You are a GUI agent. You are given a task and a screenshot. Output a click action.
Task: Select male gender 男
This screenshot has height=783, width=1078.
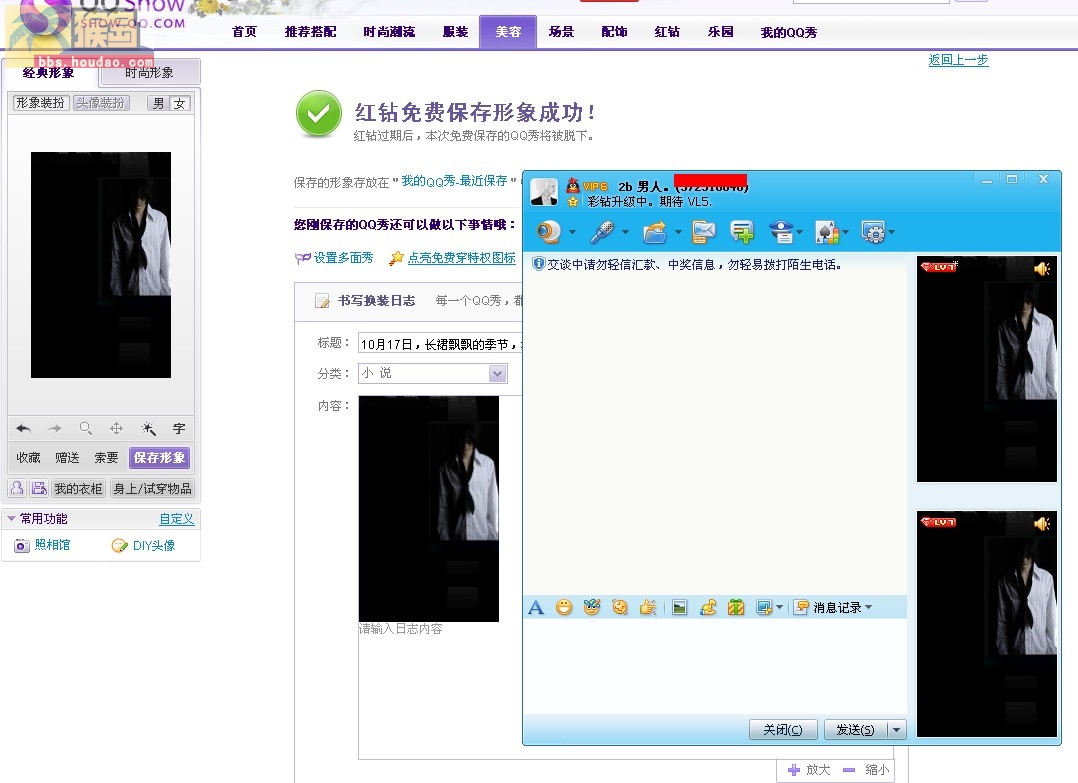pos(159,103)
